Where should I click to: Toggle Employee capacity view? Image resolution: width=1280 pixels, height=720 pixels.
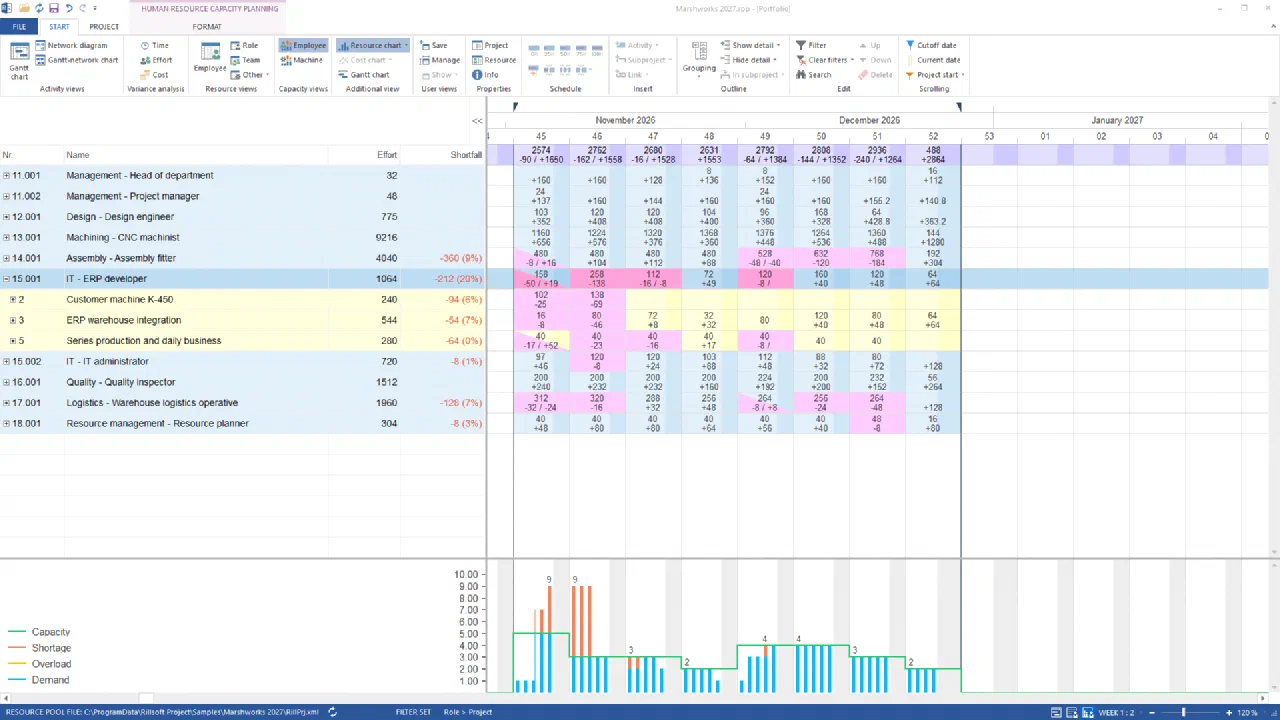coord(303,45)
